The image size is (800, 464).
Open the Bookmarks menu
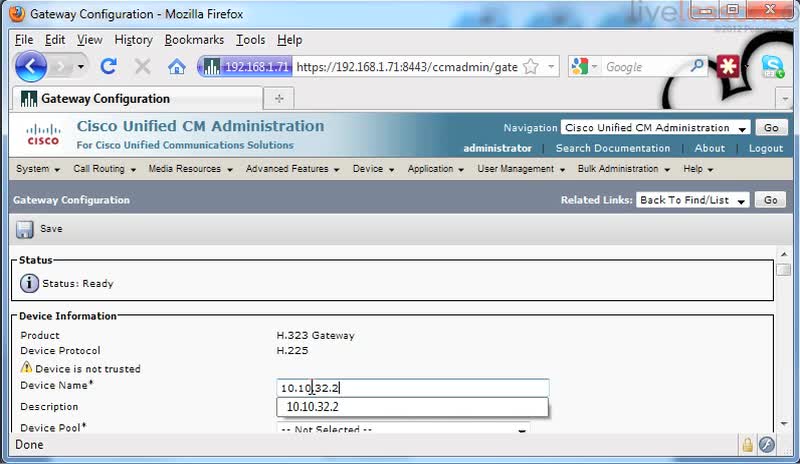194,40
